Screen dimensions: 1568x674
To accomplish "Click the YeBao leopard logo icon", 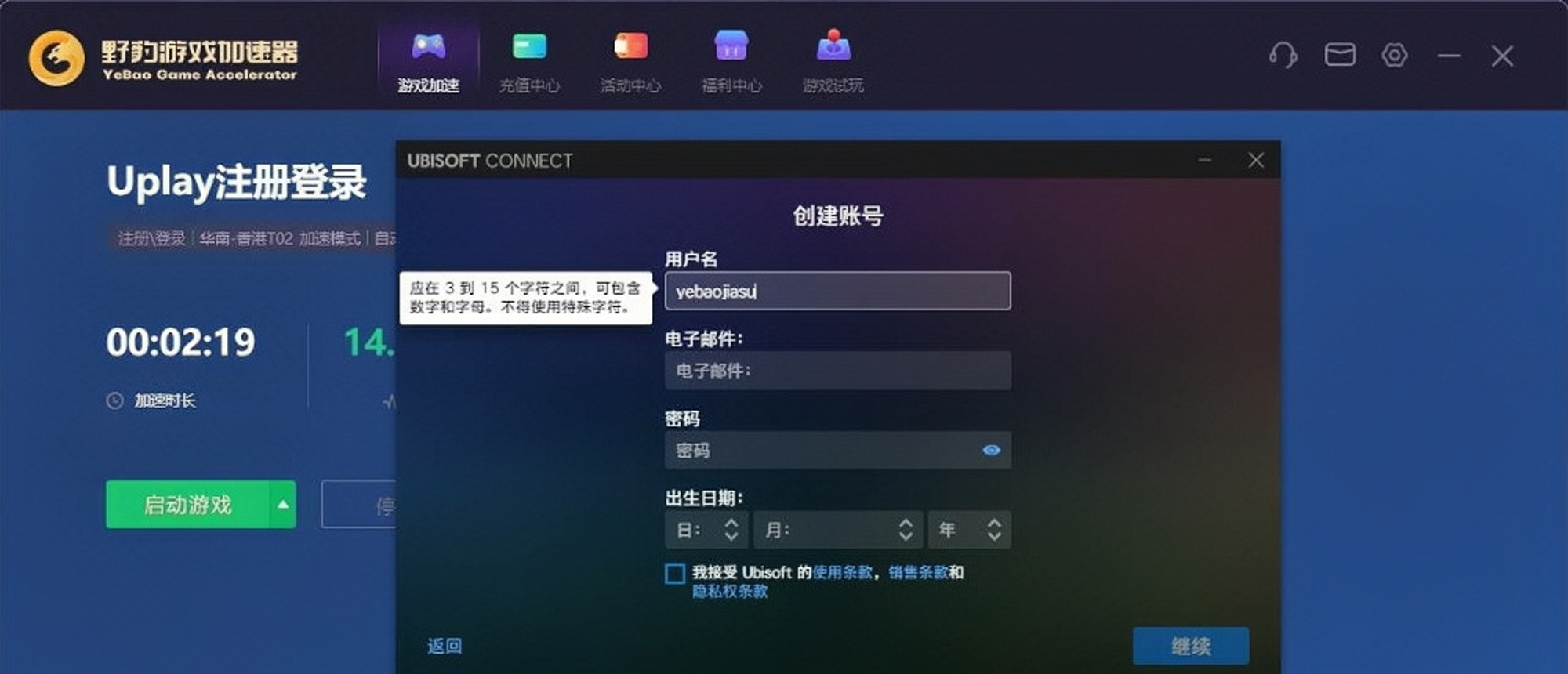I will pos(56,58).
